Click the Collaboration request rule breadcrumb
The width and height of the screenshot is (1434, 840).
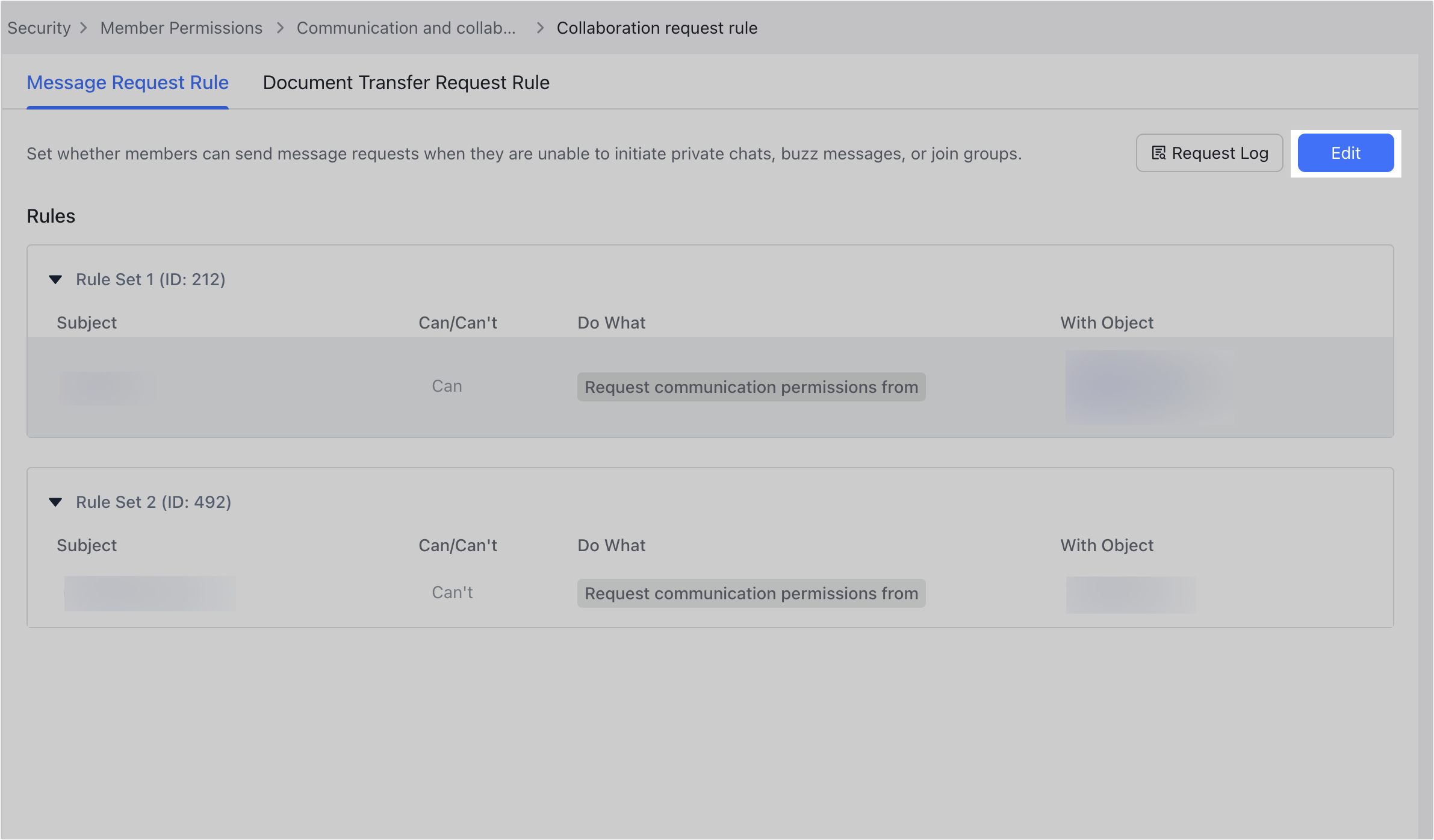657,28
